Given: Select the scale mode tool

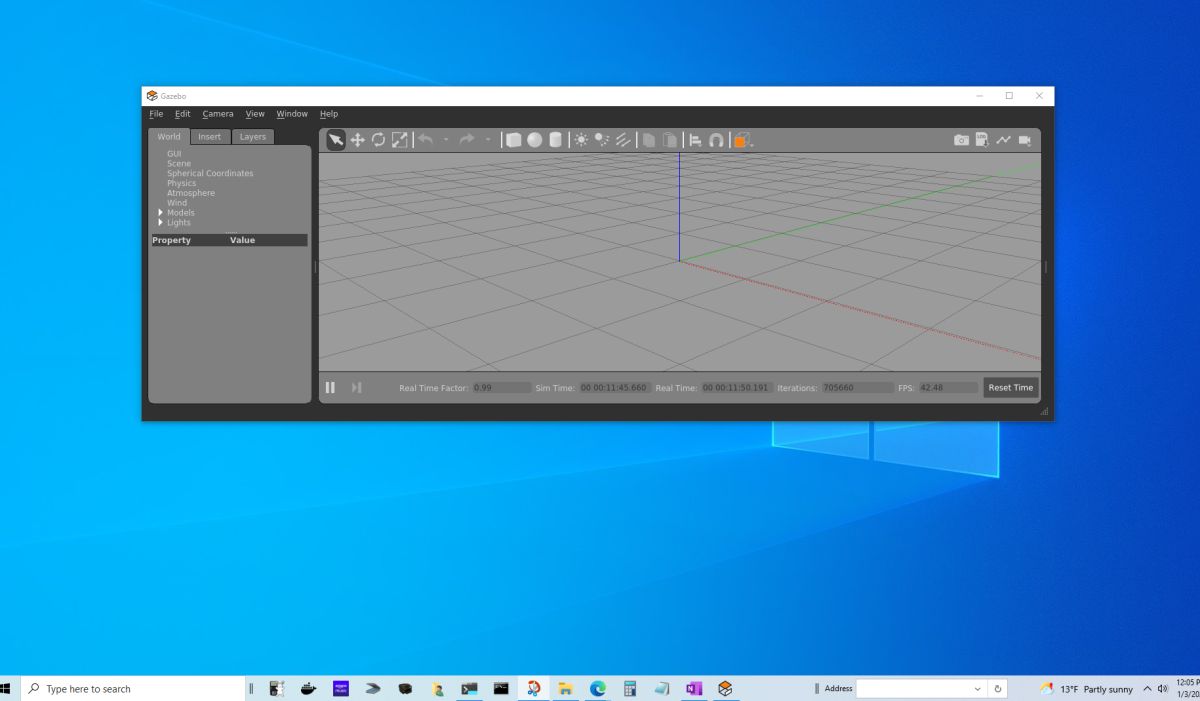Looking at the screenshot, I should [x=399, y=140].
